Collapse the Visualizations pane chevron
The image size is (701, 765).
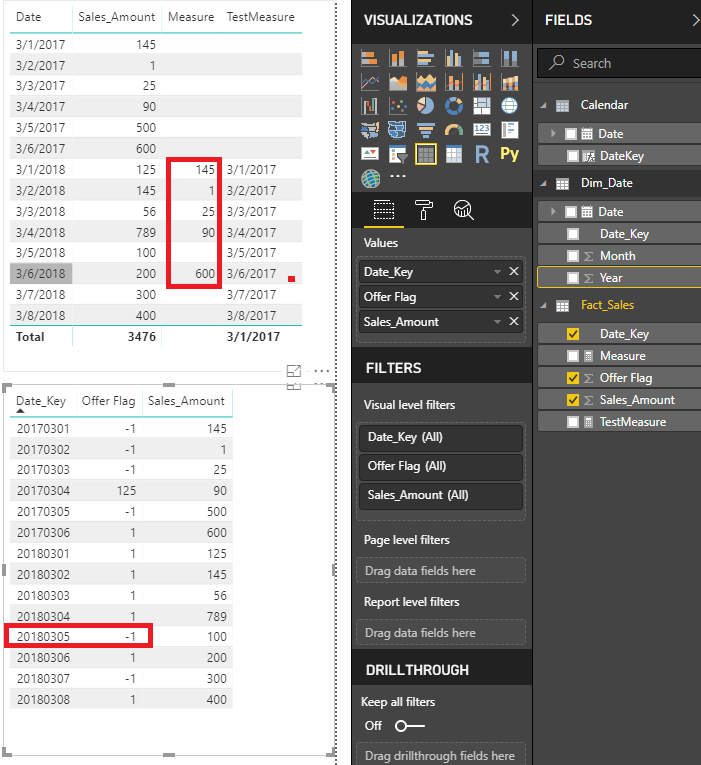[x=515, y=20]
